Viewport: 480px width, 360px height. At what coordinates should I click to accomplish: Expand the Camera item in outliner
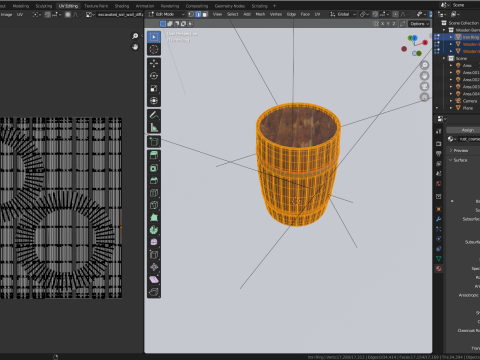point(451,101)
